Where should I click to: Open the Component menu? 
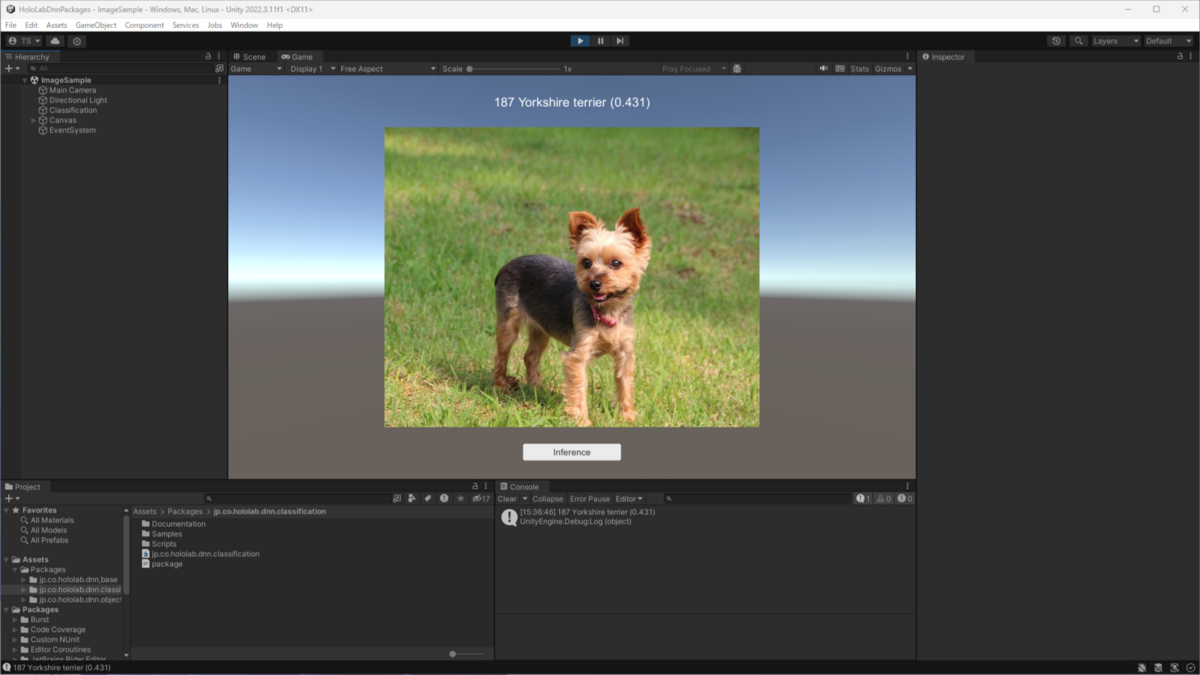[144, 25]
